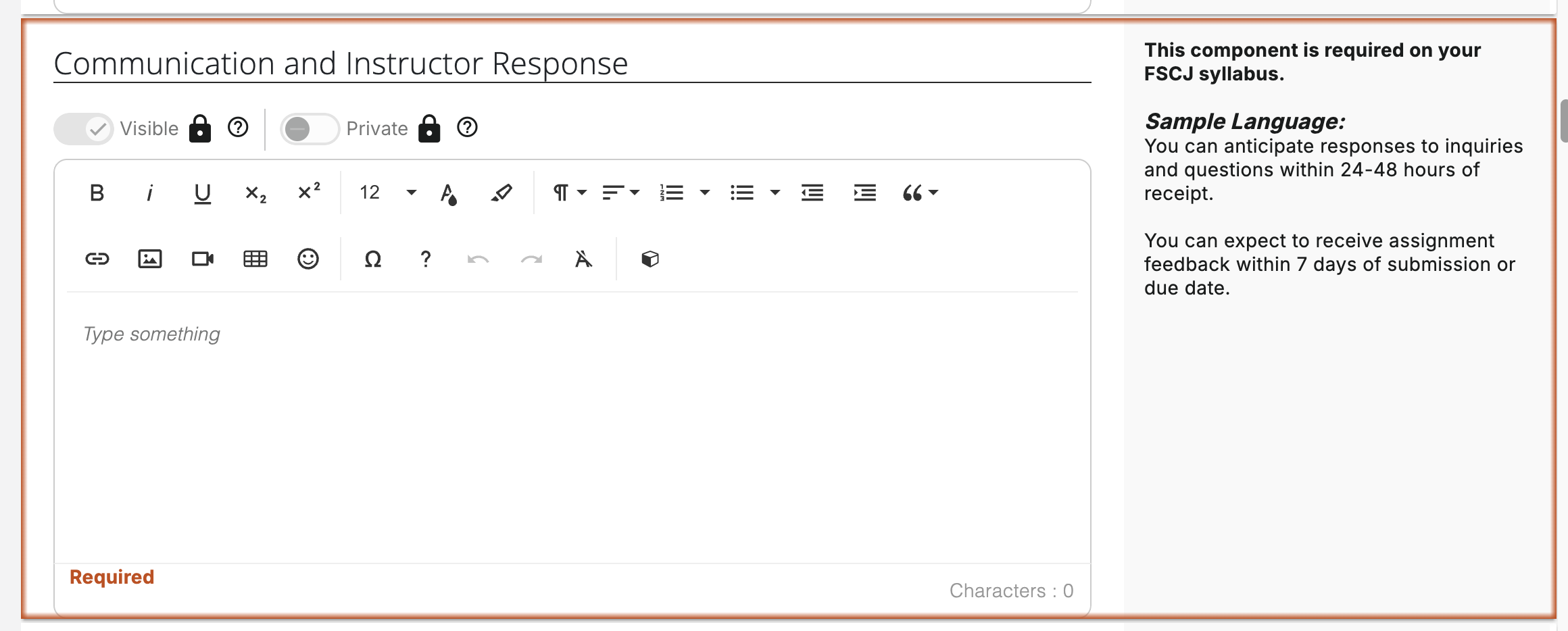
Task: Open the paragraph format dropdown
Action: tap(569, 193)
